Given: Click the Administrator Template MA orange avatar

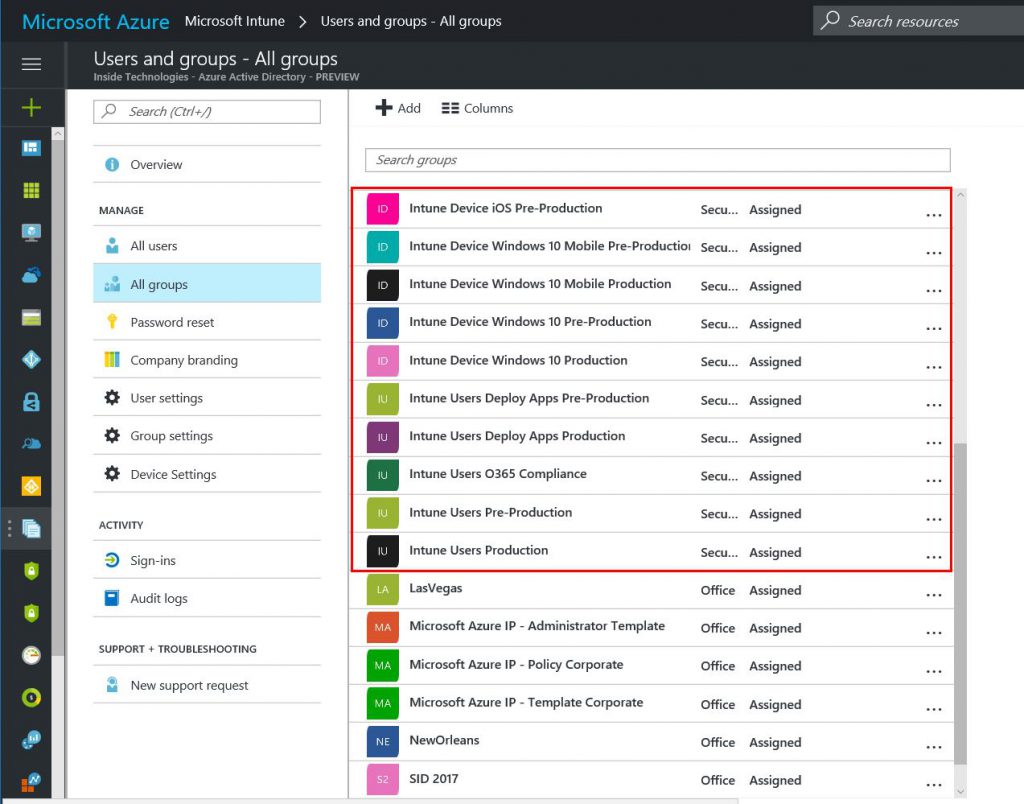Looking at the screenshot, I should point(383,628).
